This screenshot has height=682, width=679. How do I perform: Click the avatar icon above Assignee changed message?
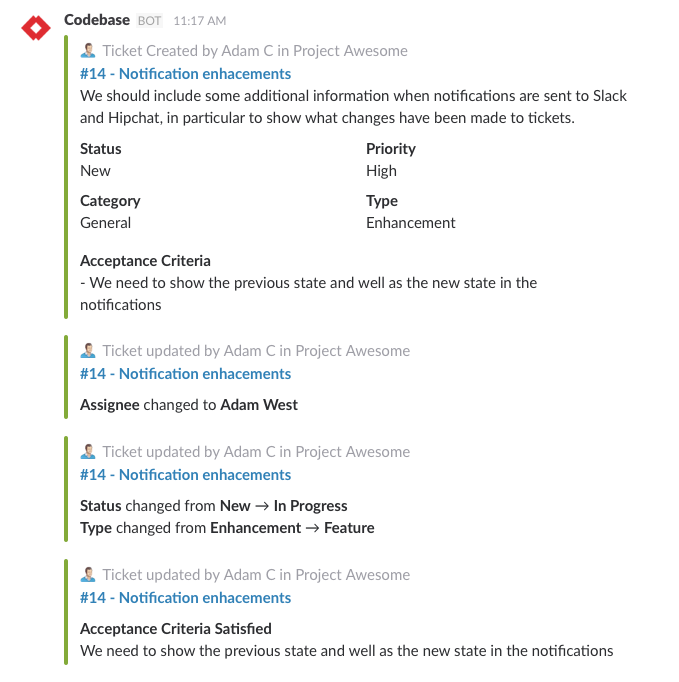pos(88,351)
